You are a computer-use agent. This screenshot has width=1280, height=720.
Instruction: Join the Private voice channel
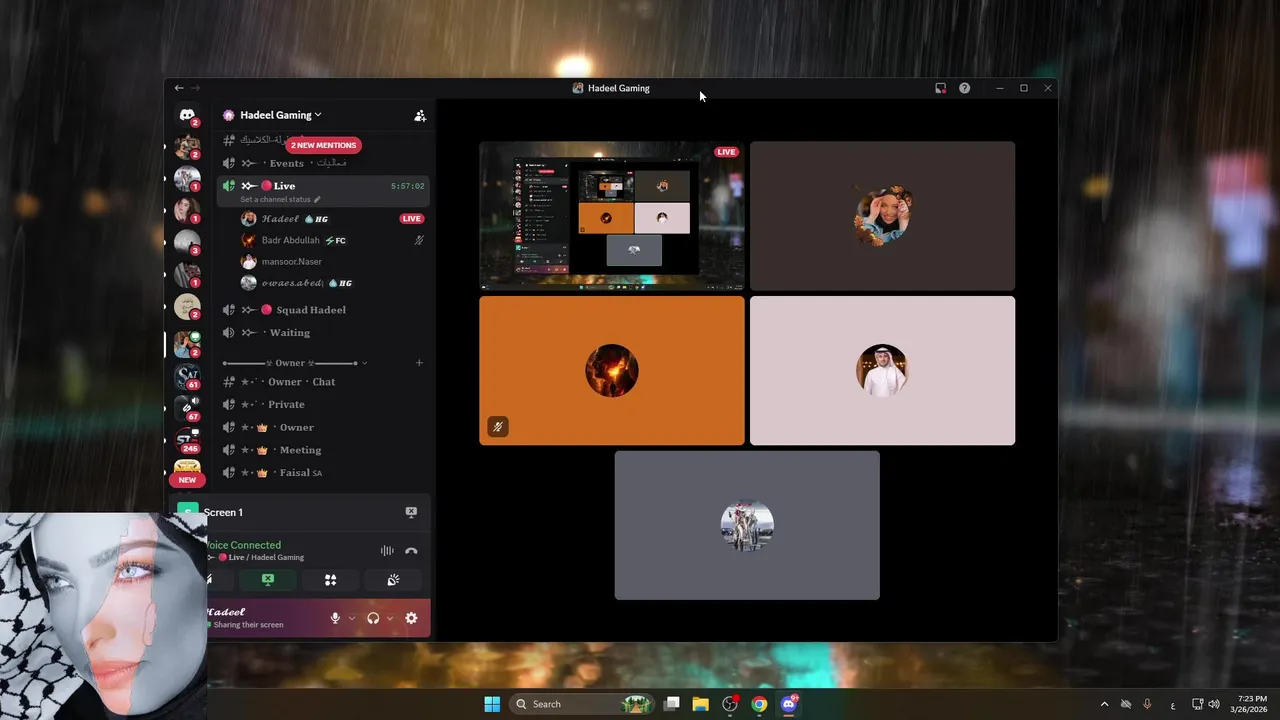coord(324,405)
